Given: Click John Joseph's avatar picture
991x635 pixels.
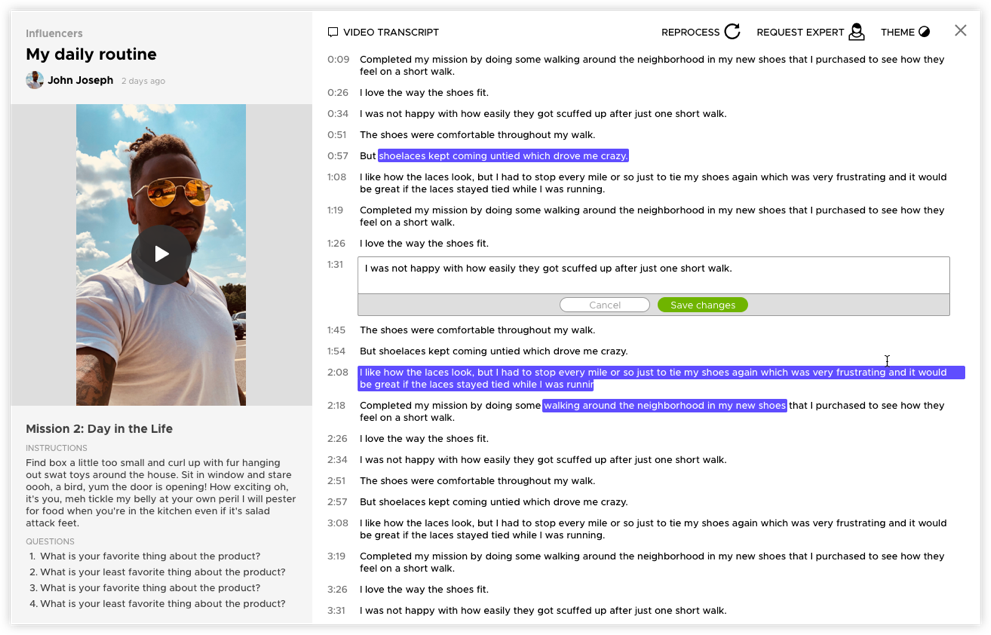Looking at the screenshot, I should click(34, 80).
